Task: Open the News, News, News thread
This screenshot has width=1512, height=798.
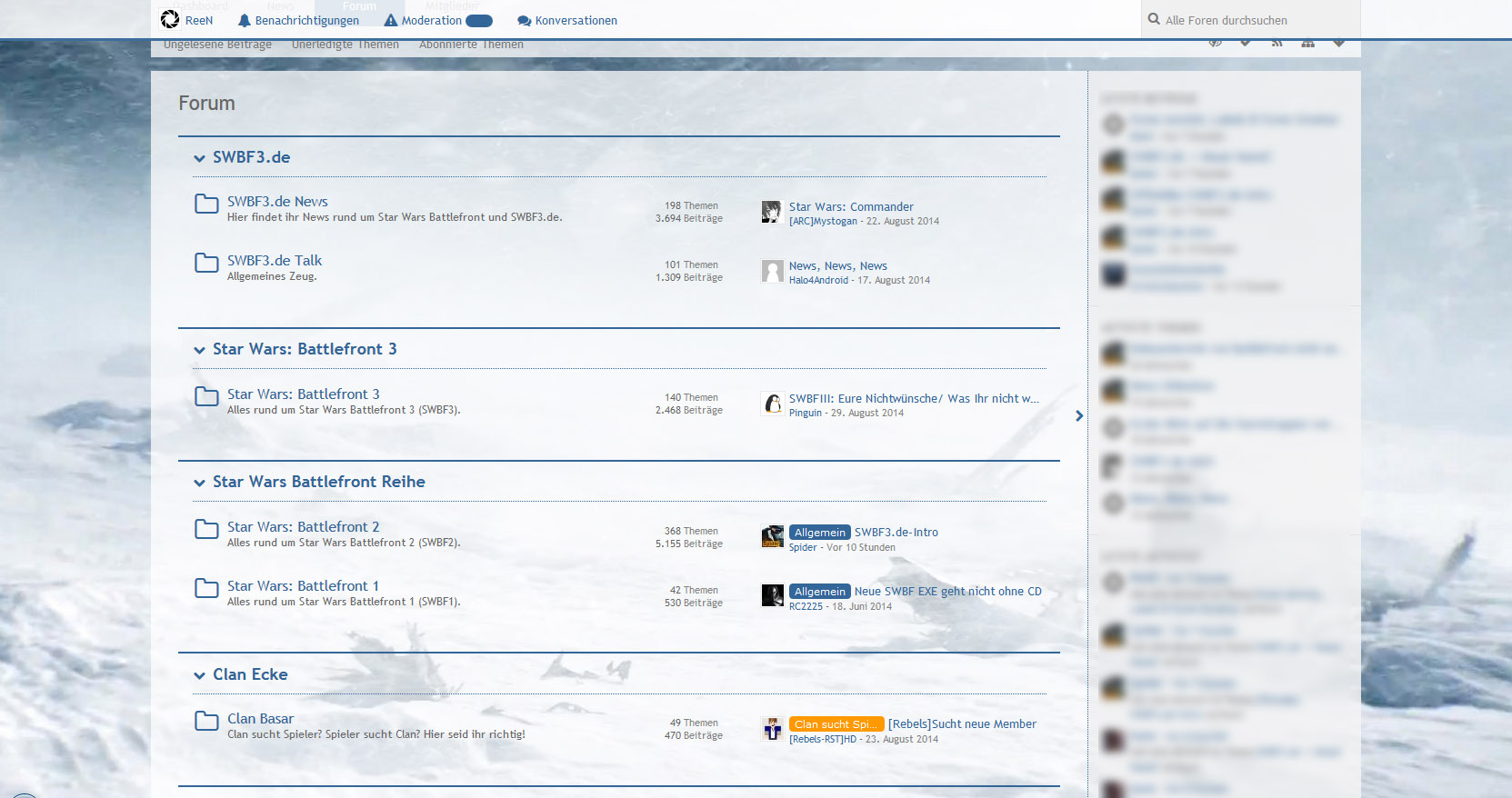Action: tap(838, 266)
